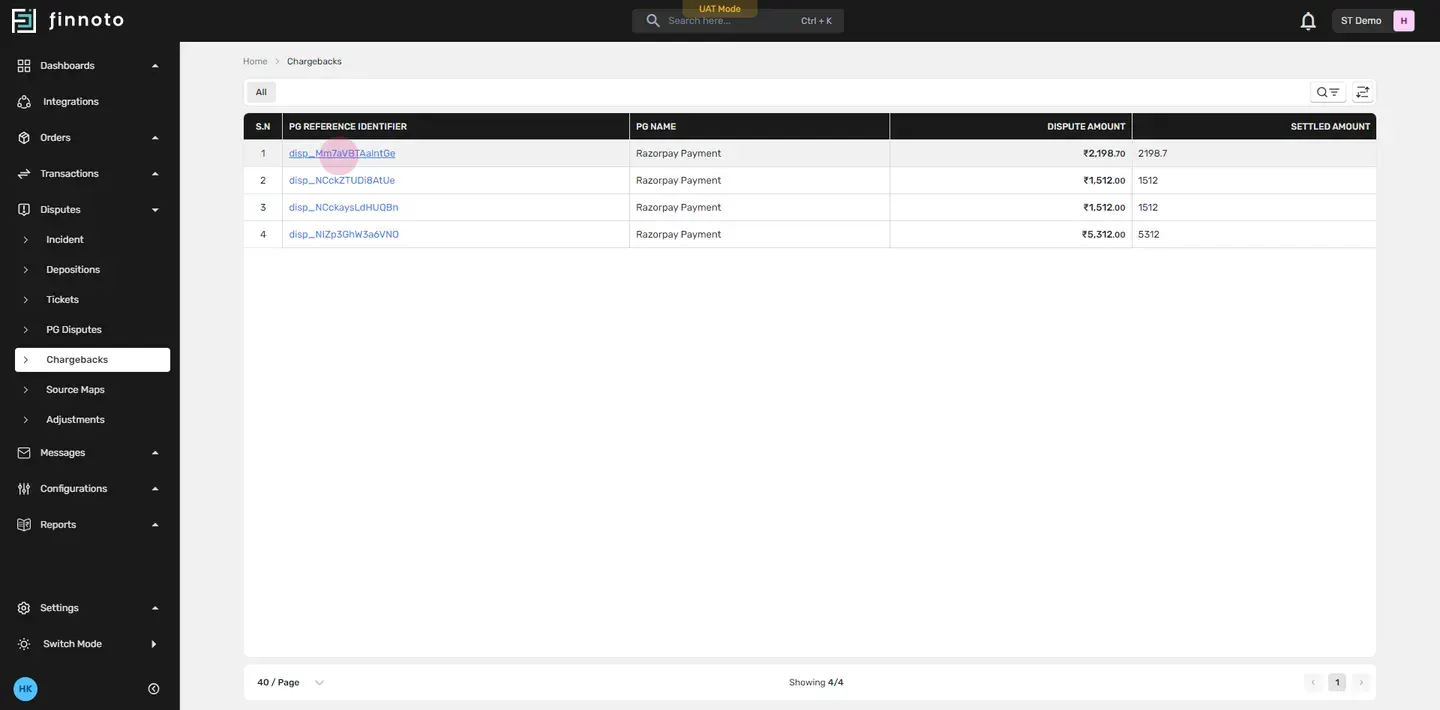Viewport: 1440px width, 710px height.
Task: Click the Transactions arrows icon
Action: click(24, 174)
